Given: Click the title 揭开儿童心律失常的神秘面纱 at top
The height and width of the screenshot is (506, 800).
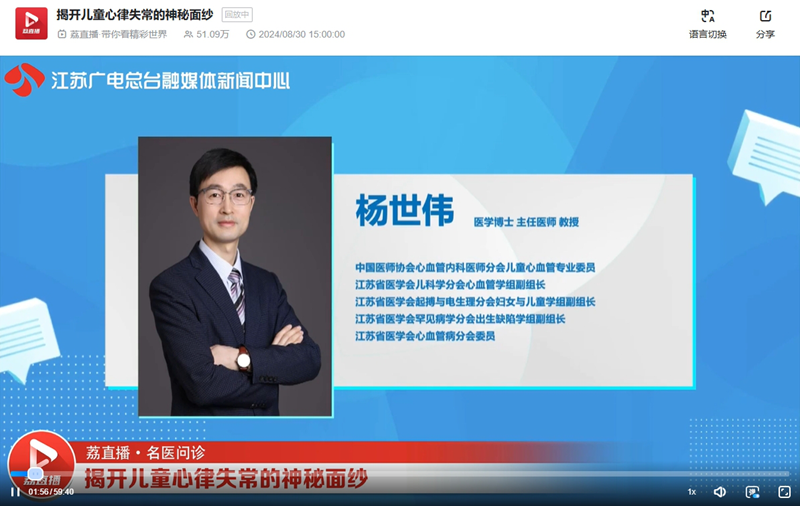Looking at the screenshot, I should click(x=135, y=15).
